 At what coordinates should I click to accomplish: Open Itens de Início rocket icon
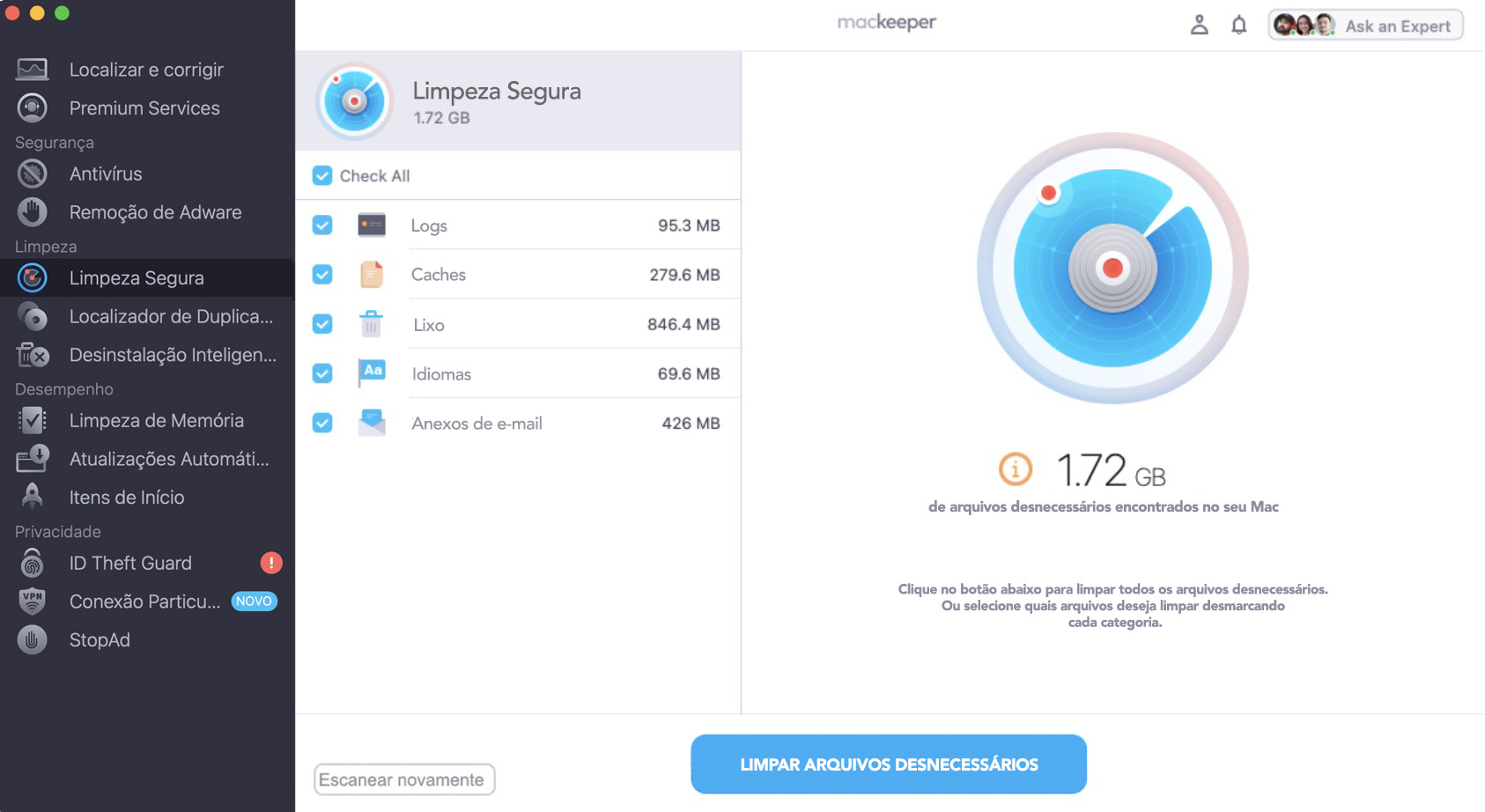(32, 497)
